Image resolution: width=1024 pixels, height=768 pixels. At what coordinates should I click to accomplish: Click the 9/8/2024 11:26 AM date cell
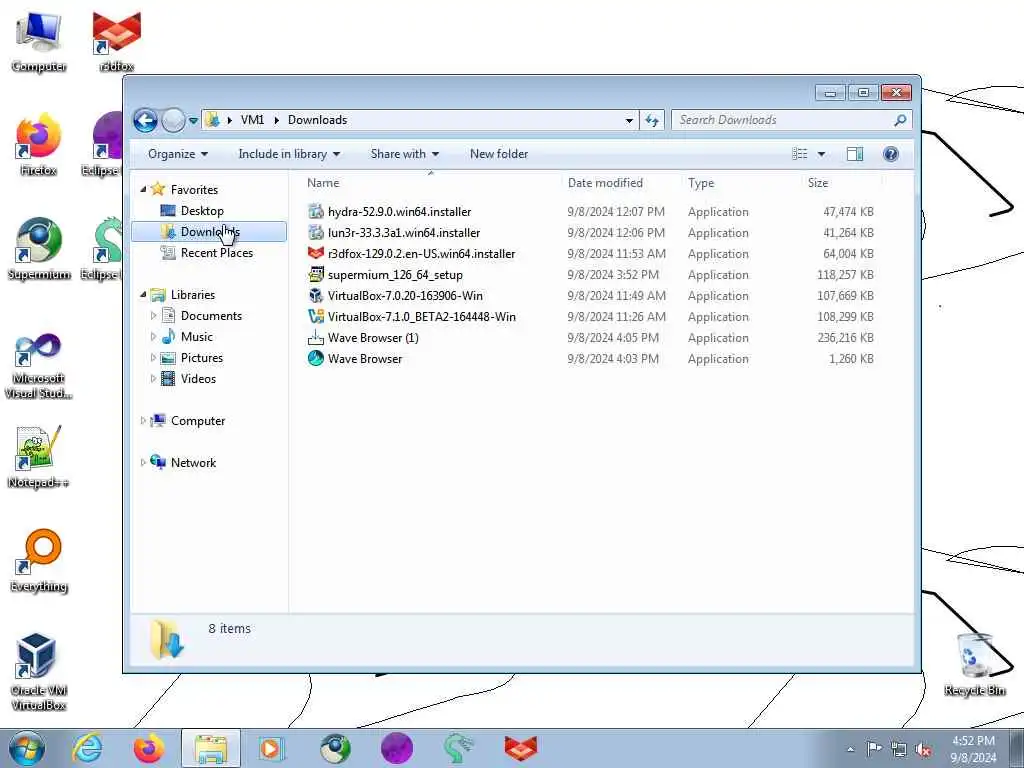(616, 317)
